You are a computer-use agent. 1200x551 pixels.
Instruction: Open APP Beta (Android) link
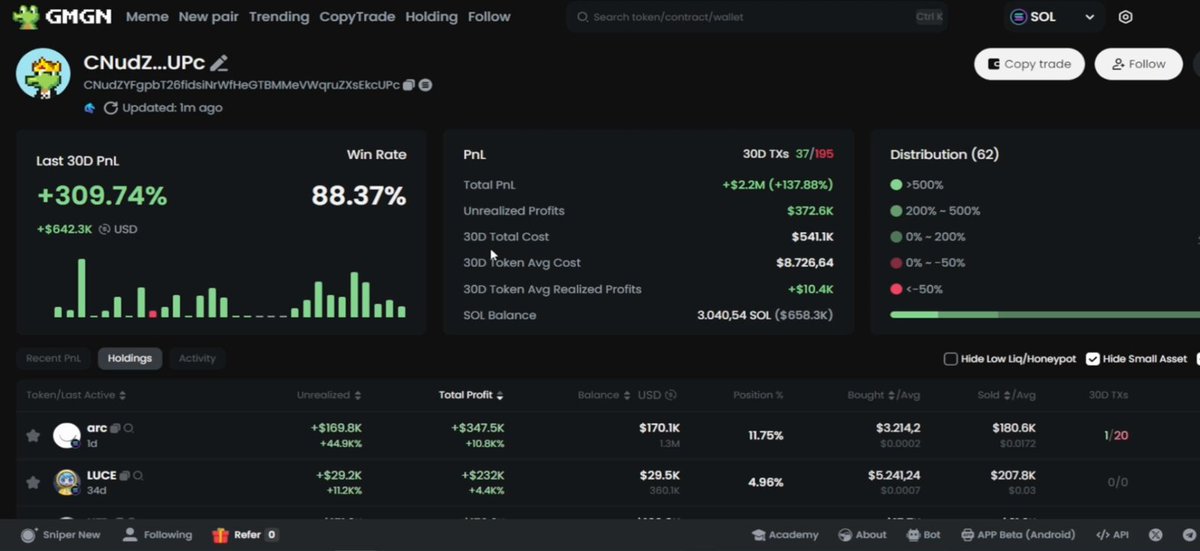(x=1018, y=535)
